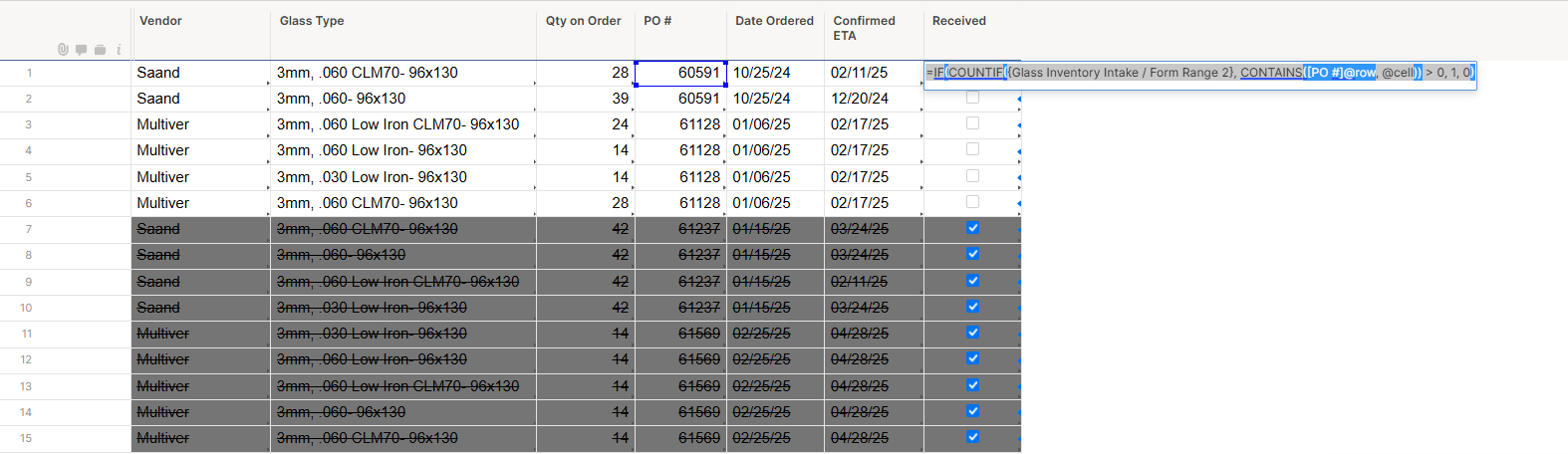The width and height of the screenshot is (1568, 454).
Task: Select the Vendor column header
Action: point(201,31)
